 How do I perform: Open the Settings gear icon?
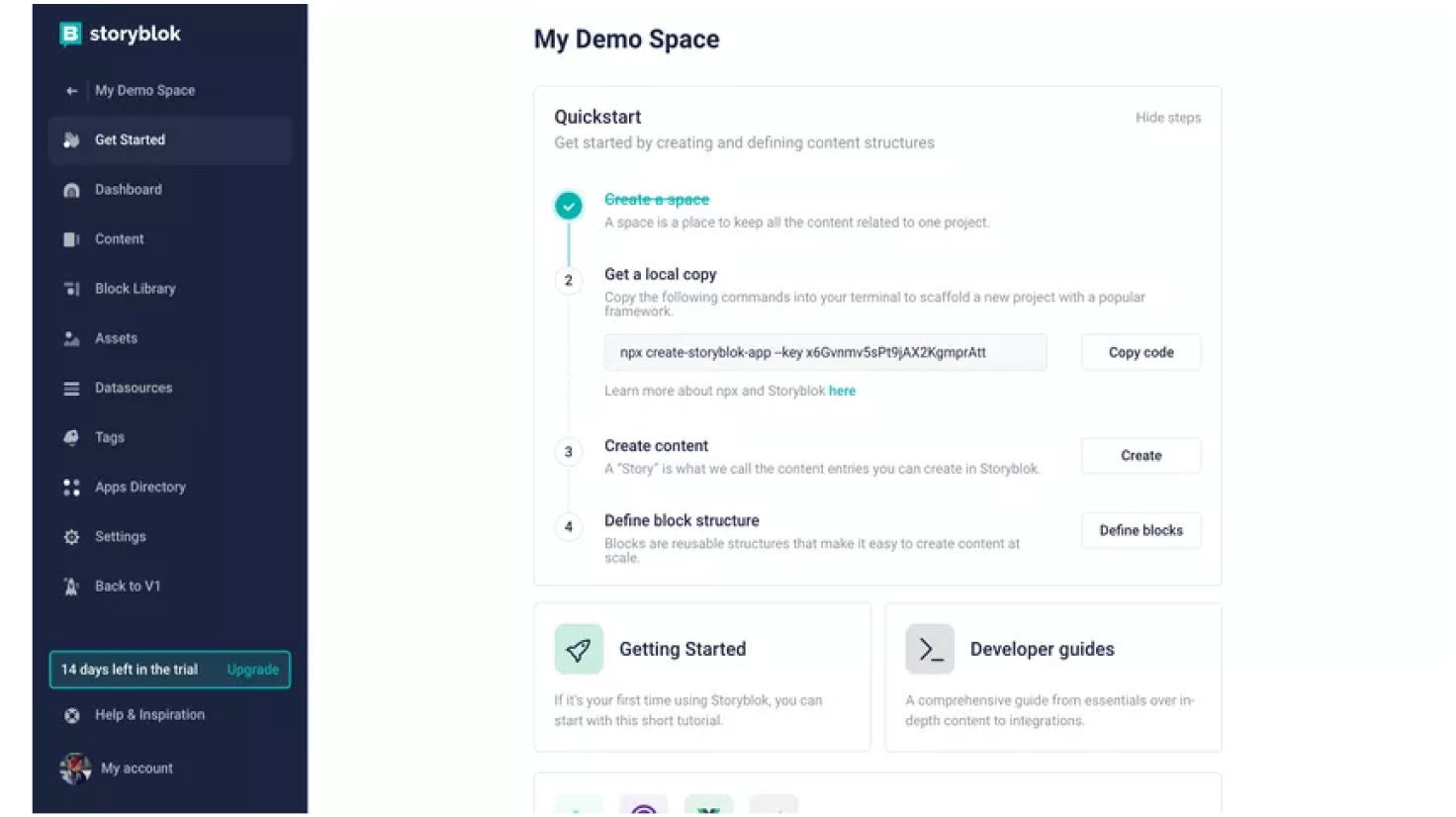click(x=71, y=537)
